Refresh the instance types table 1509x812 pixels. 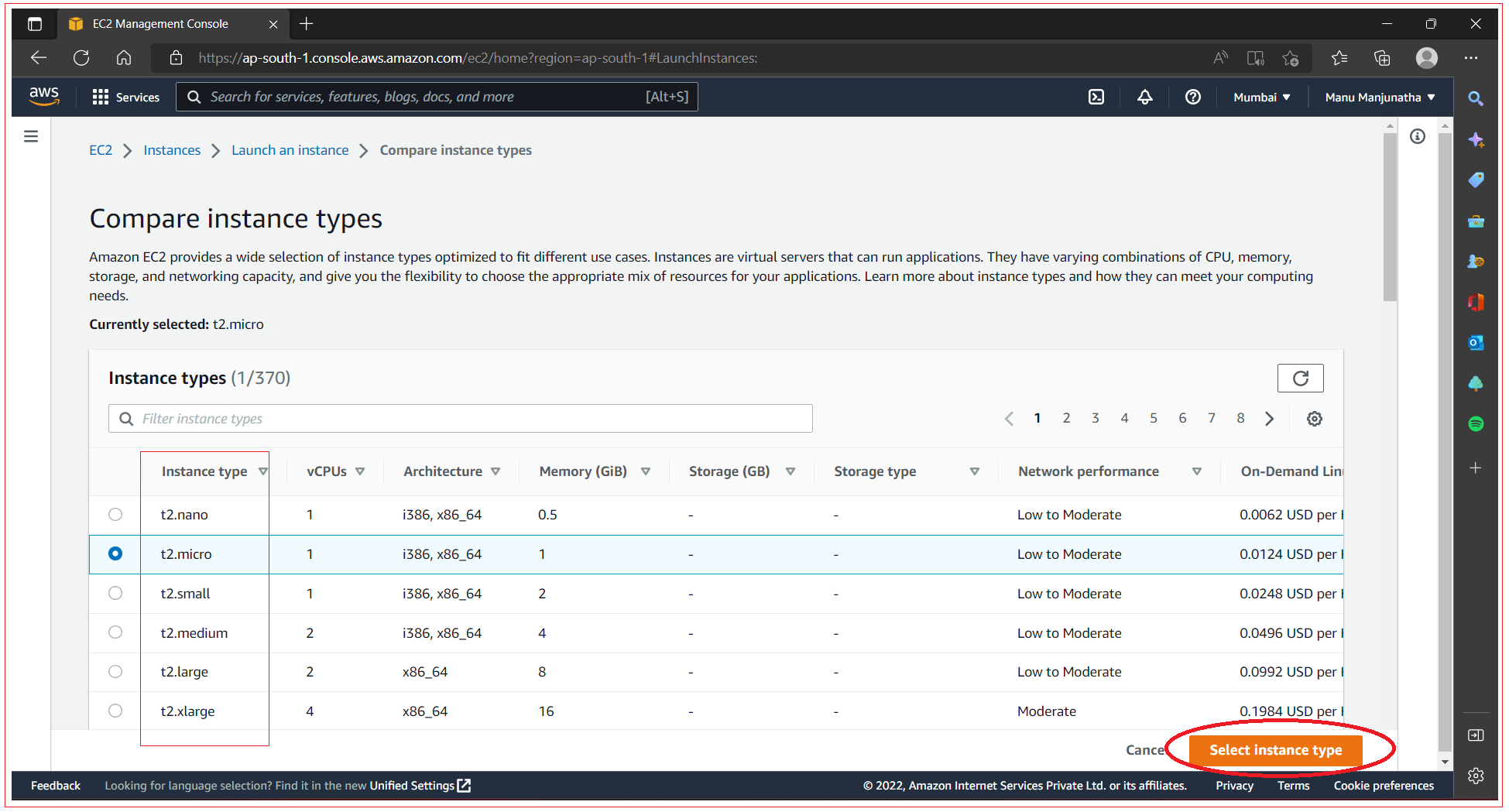pos(1300,378)
